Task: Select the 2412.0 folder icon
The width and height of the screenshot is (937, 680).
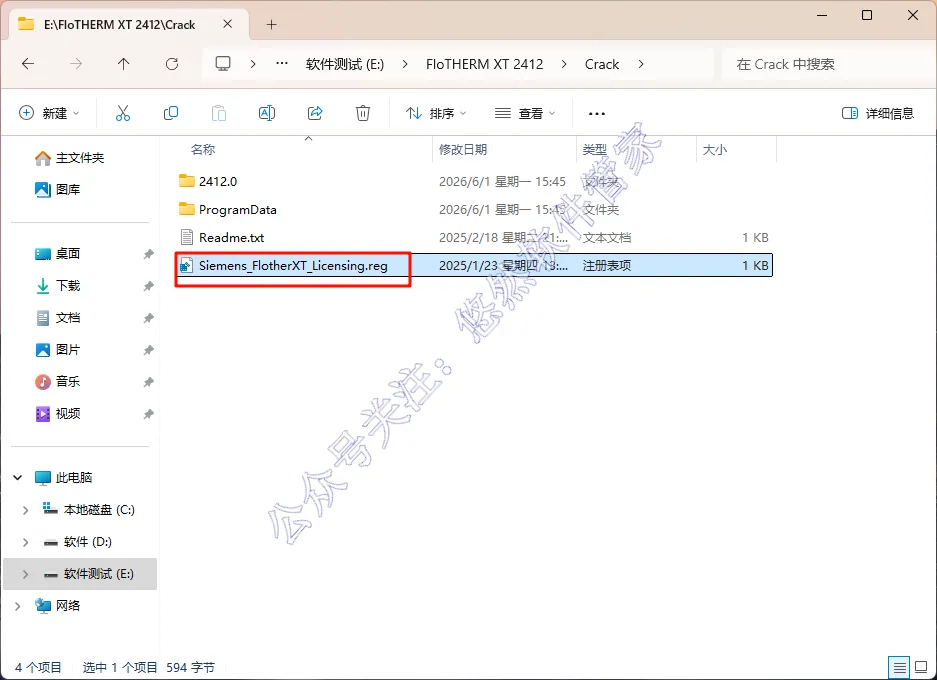Action: pos(187,181)
